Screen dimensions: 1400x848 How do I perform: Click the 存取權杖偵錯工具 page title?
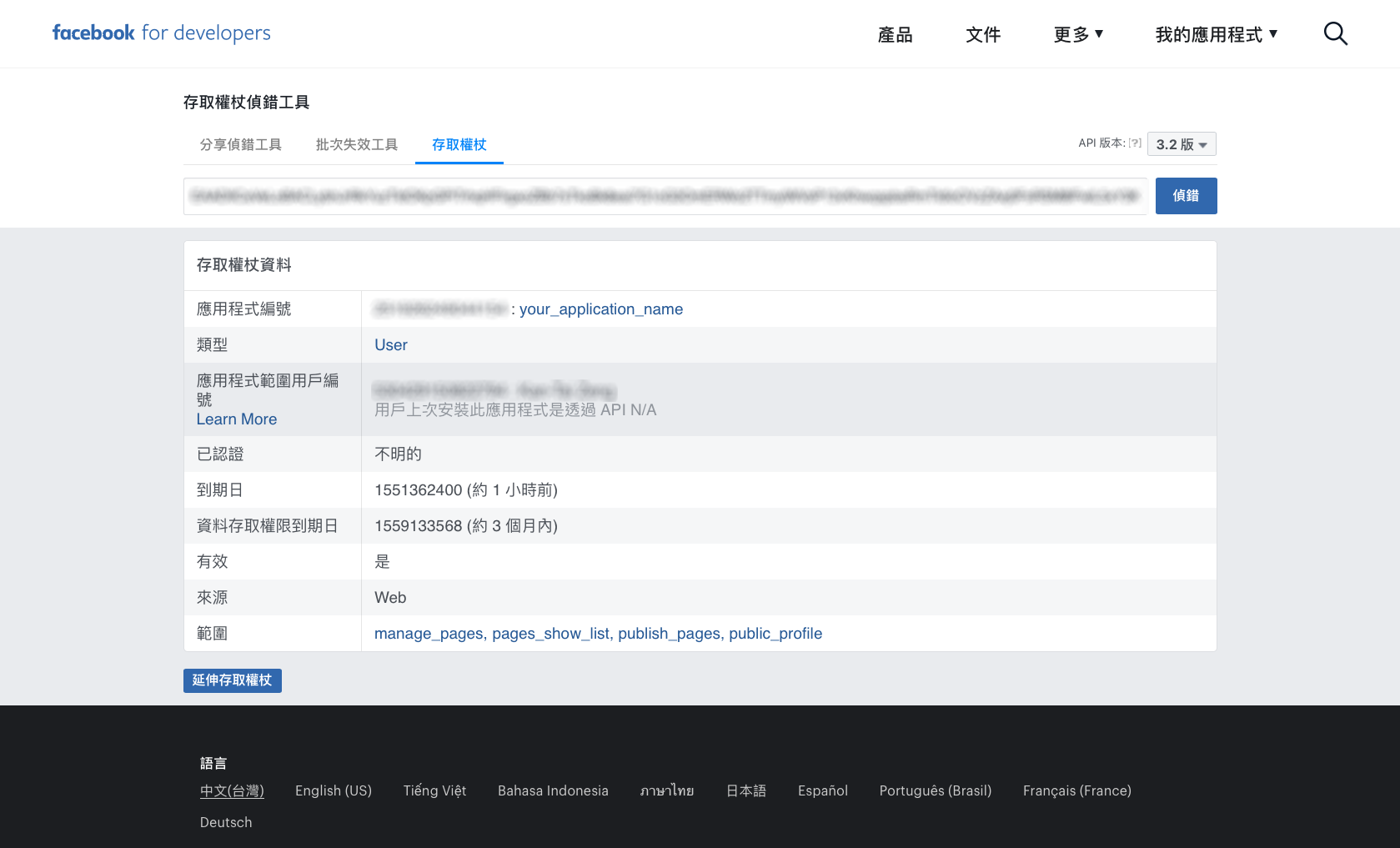pyautogui.click(x=247, y=103)
